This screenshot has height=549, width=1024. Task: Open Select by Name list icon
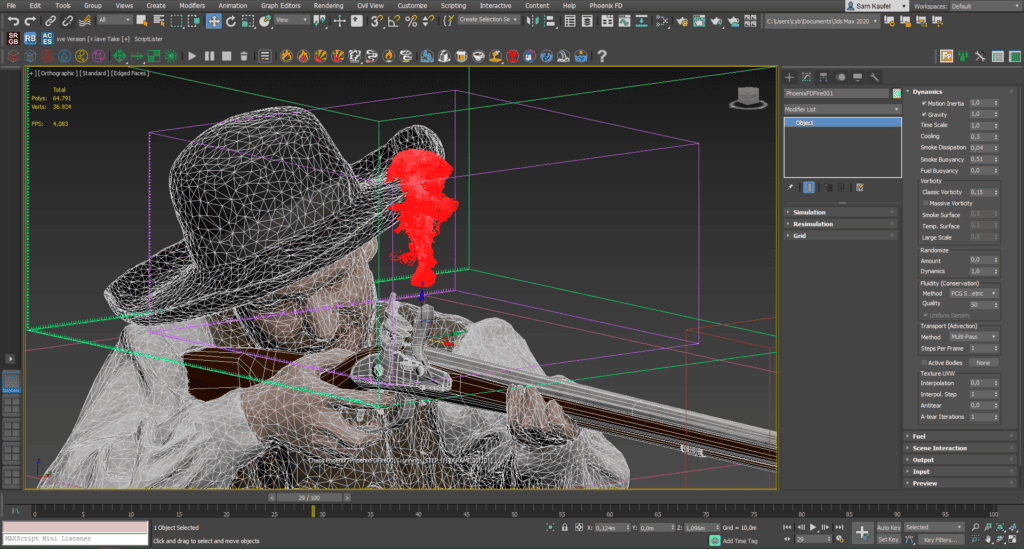(x=159, y=22)
